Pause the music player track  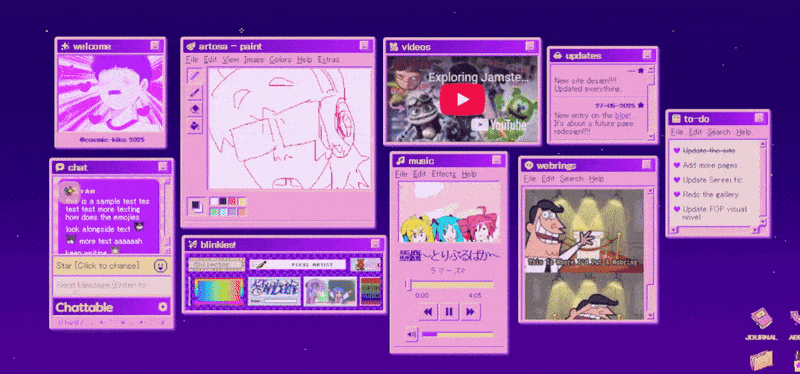(449, 311)
